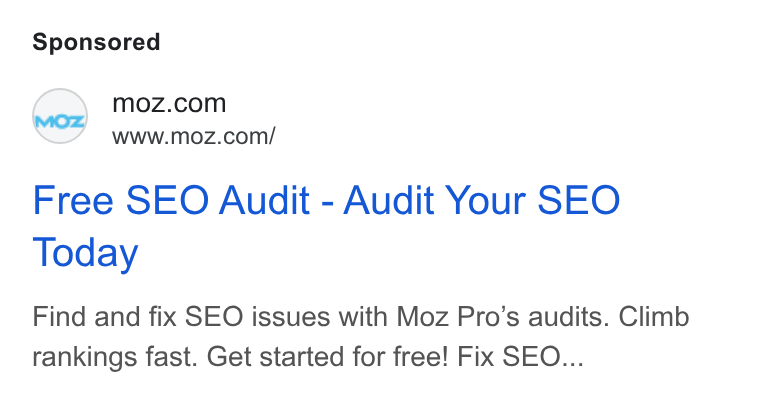Click Get started for free! text
This screenshot has height=398, width=760.
pyautogui.click(x=328, y=357)
